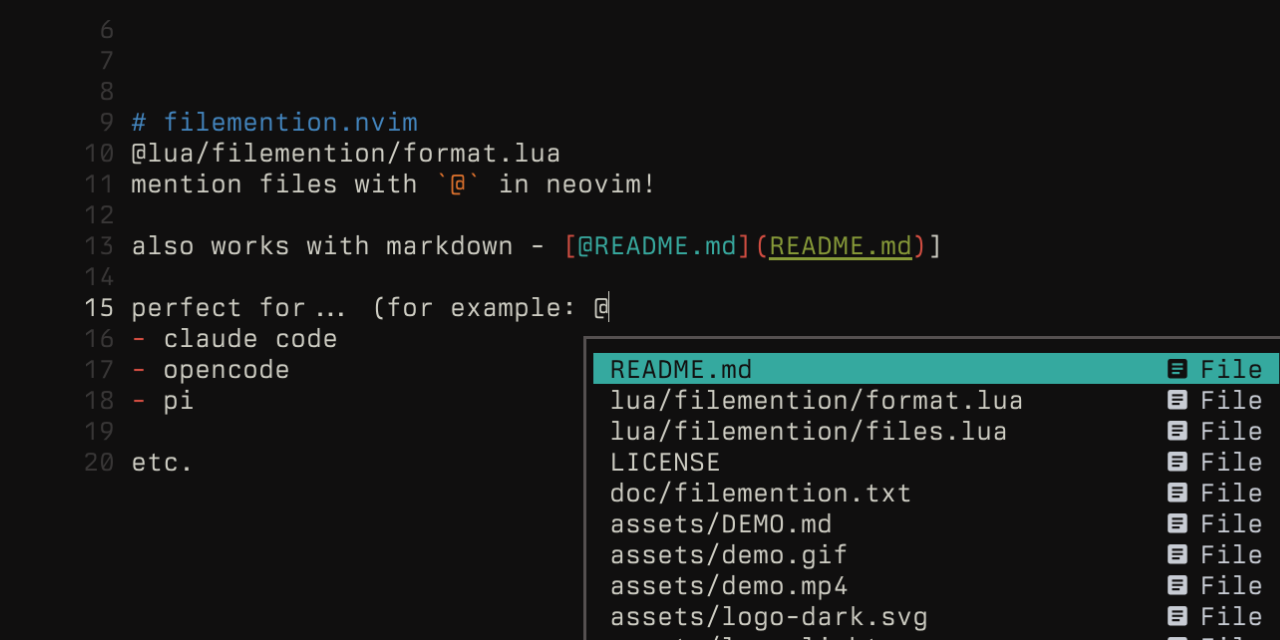Click the 'also works with markdown' text
Image resolution: width=1280 pixels, height=640 pixels.
point(322,246)
